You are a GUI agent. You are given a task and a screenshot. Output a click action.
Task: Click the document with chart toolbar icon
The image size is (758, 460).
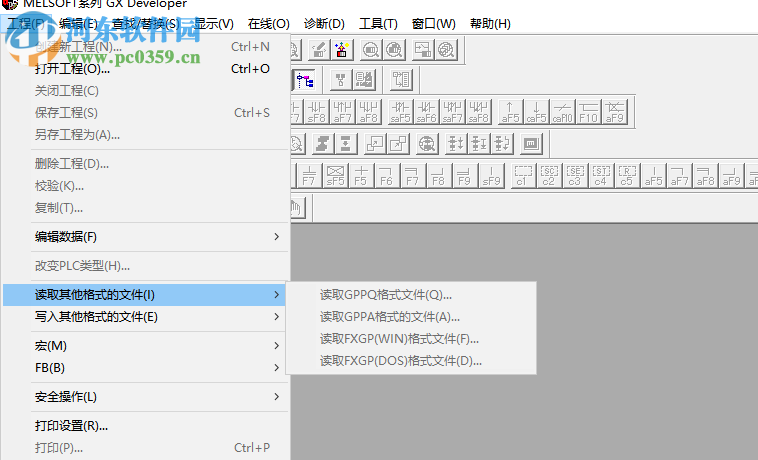pyautogui.click(x=364, y=80)
